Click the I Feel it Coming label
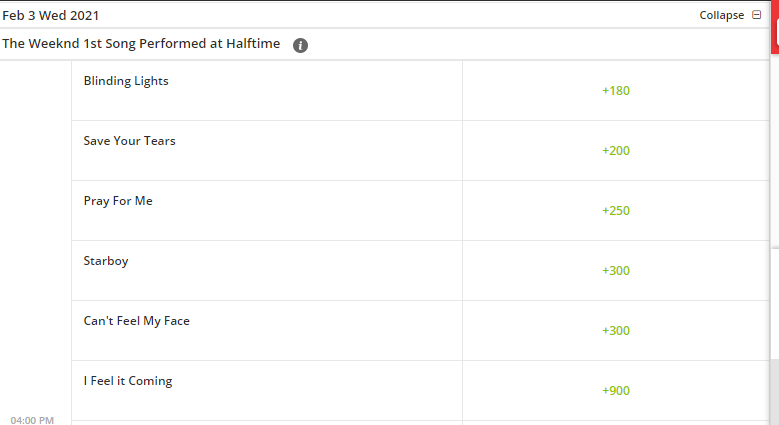 [128, 381]
